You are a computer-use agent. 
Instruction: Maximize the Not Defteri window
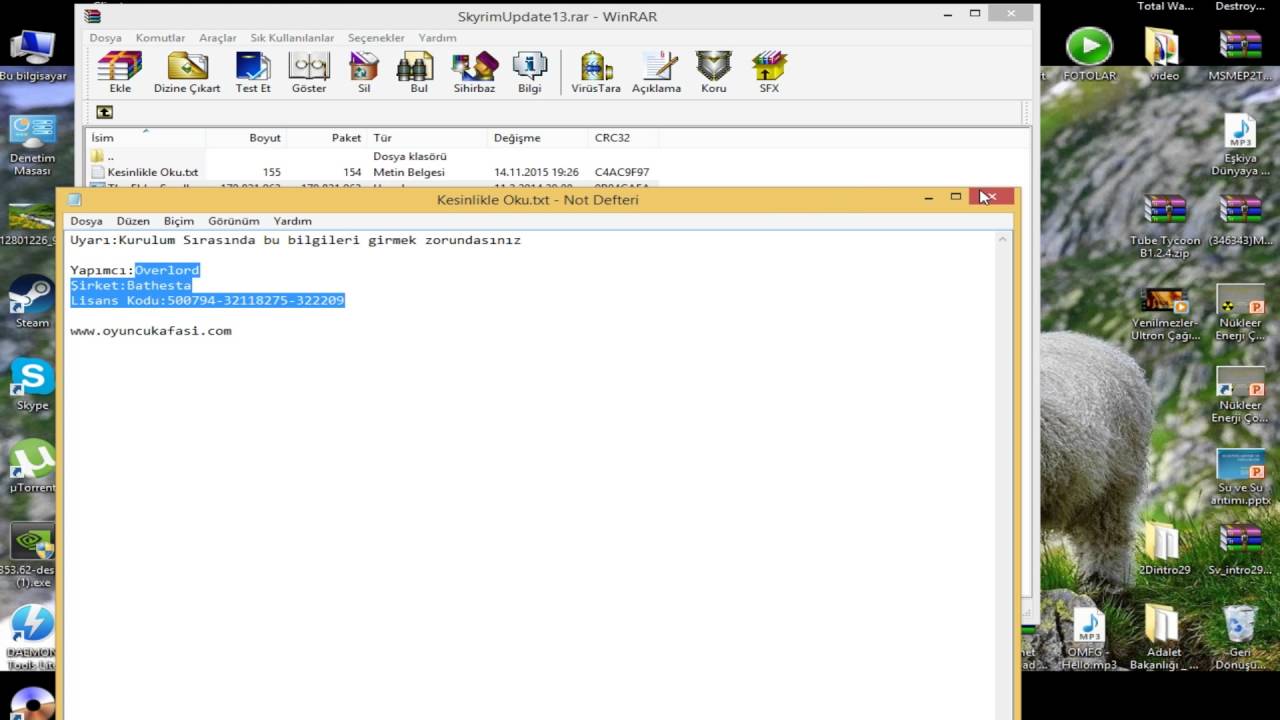point(955,197)
